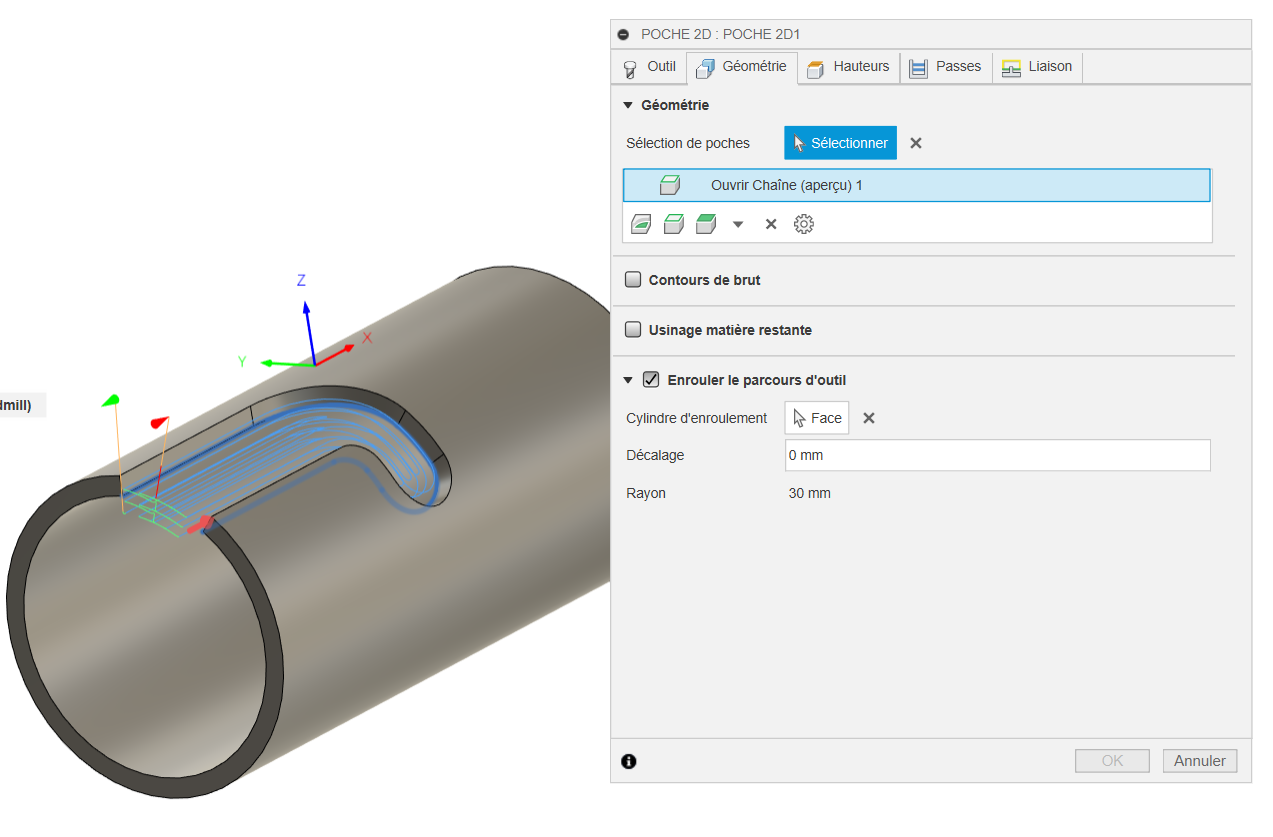The image size is (1273, 837).
Task: Uncheck Enrouler le parcours d'outil
Action: coord(651,379)
